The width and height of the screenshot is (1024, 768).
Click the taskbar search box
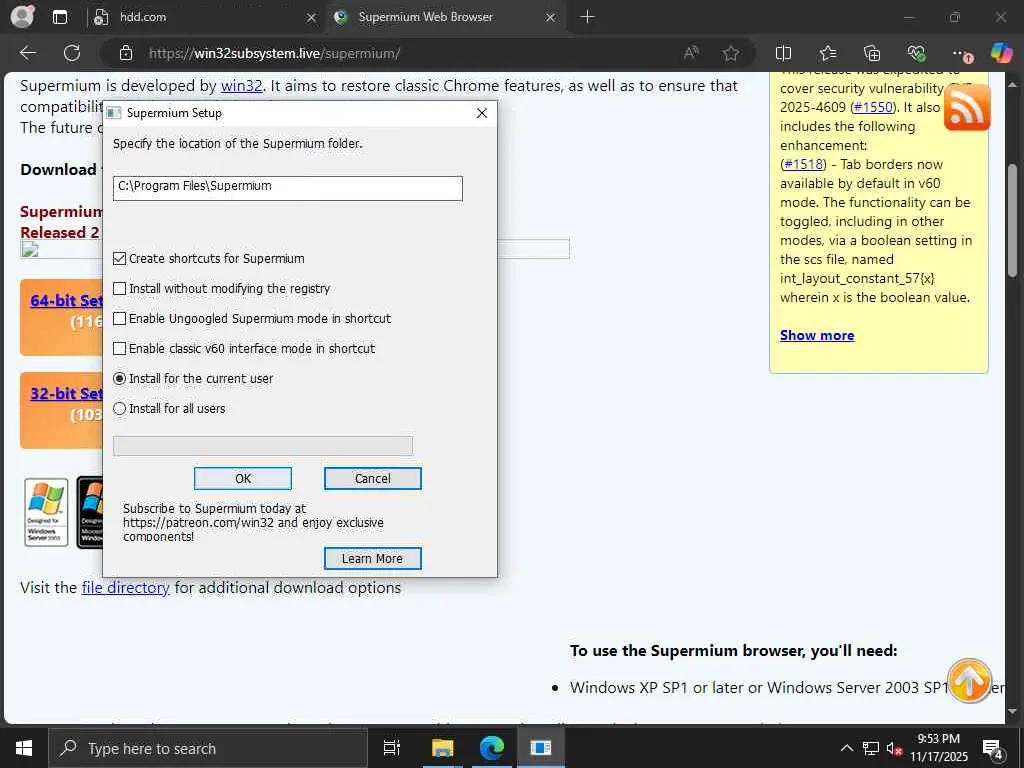208,748
